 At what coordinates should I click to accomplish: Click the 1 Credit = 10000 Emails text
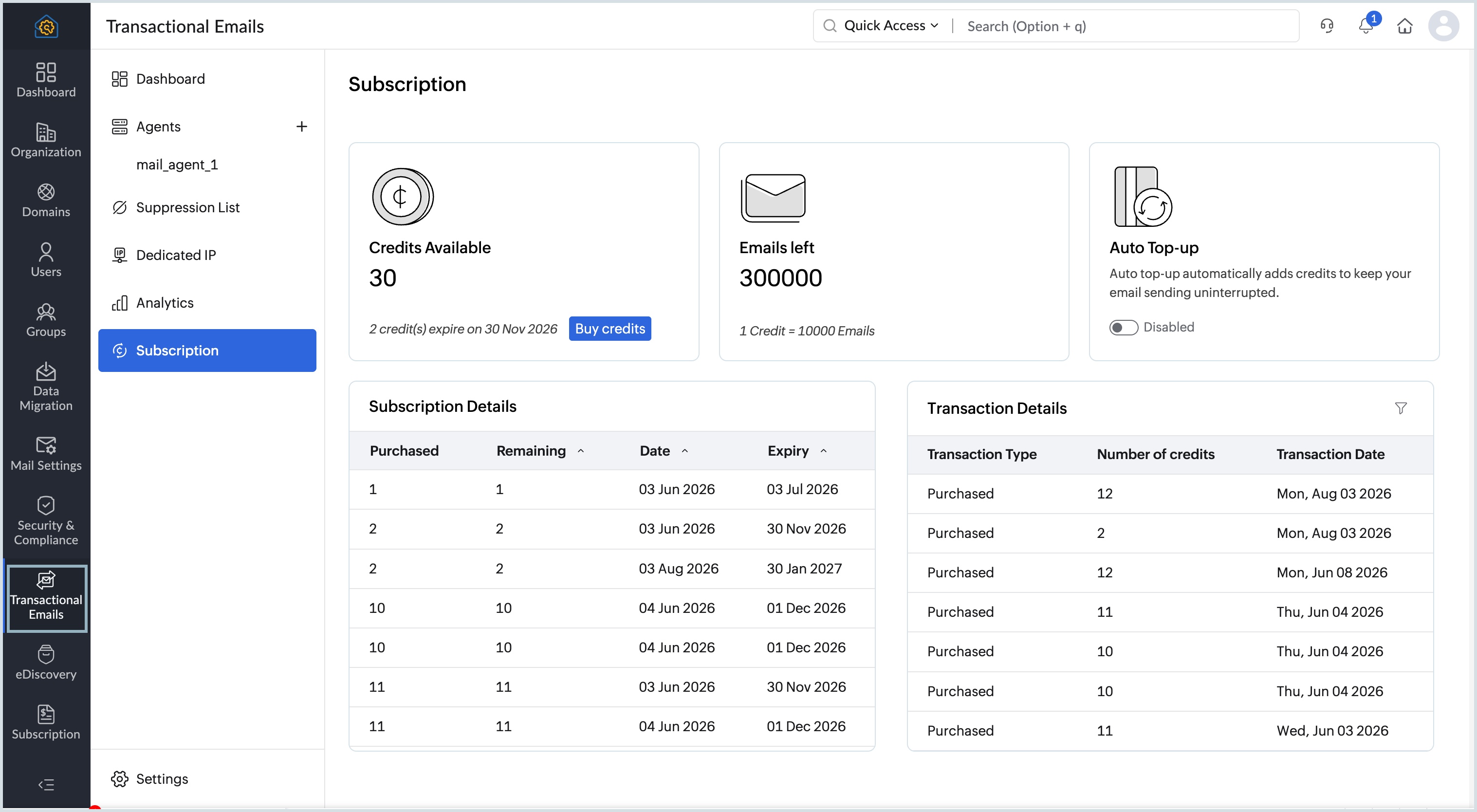[x=806, y=331]
